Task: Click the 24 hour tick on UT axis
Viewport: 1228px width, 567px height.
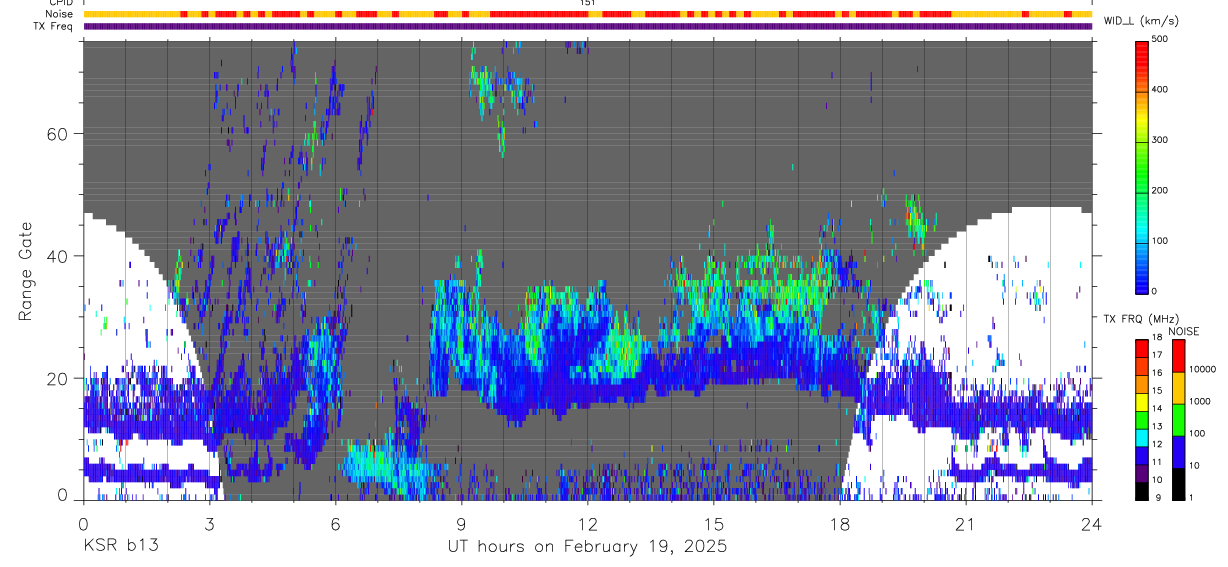Action: click(x=1091, y=522)
